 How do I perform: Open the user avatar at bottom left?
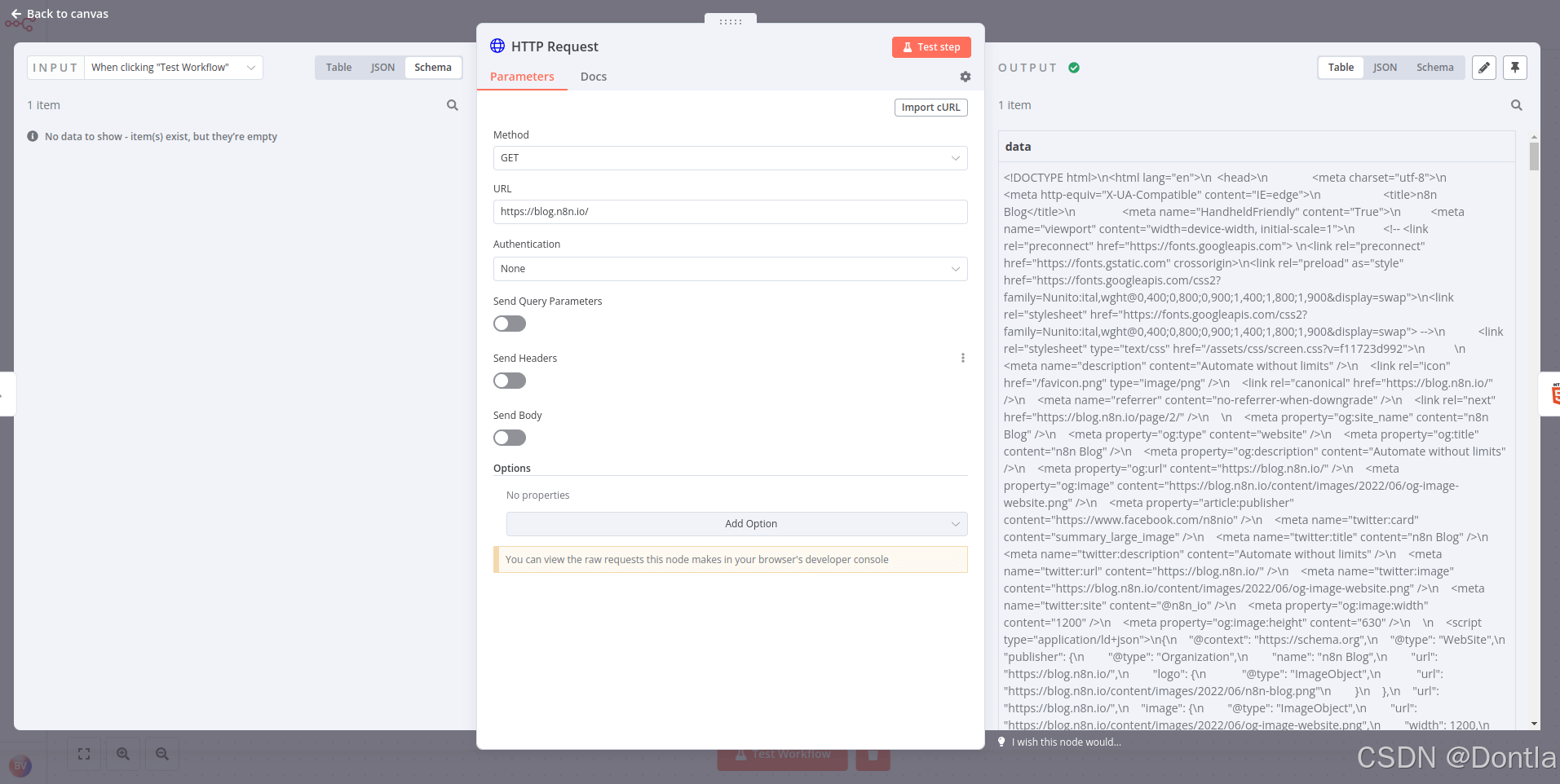coord(20,766)
